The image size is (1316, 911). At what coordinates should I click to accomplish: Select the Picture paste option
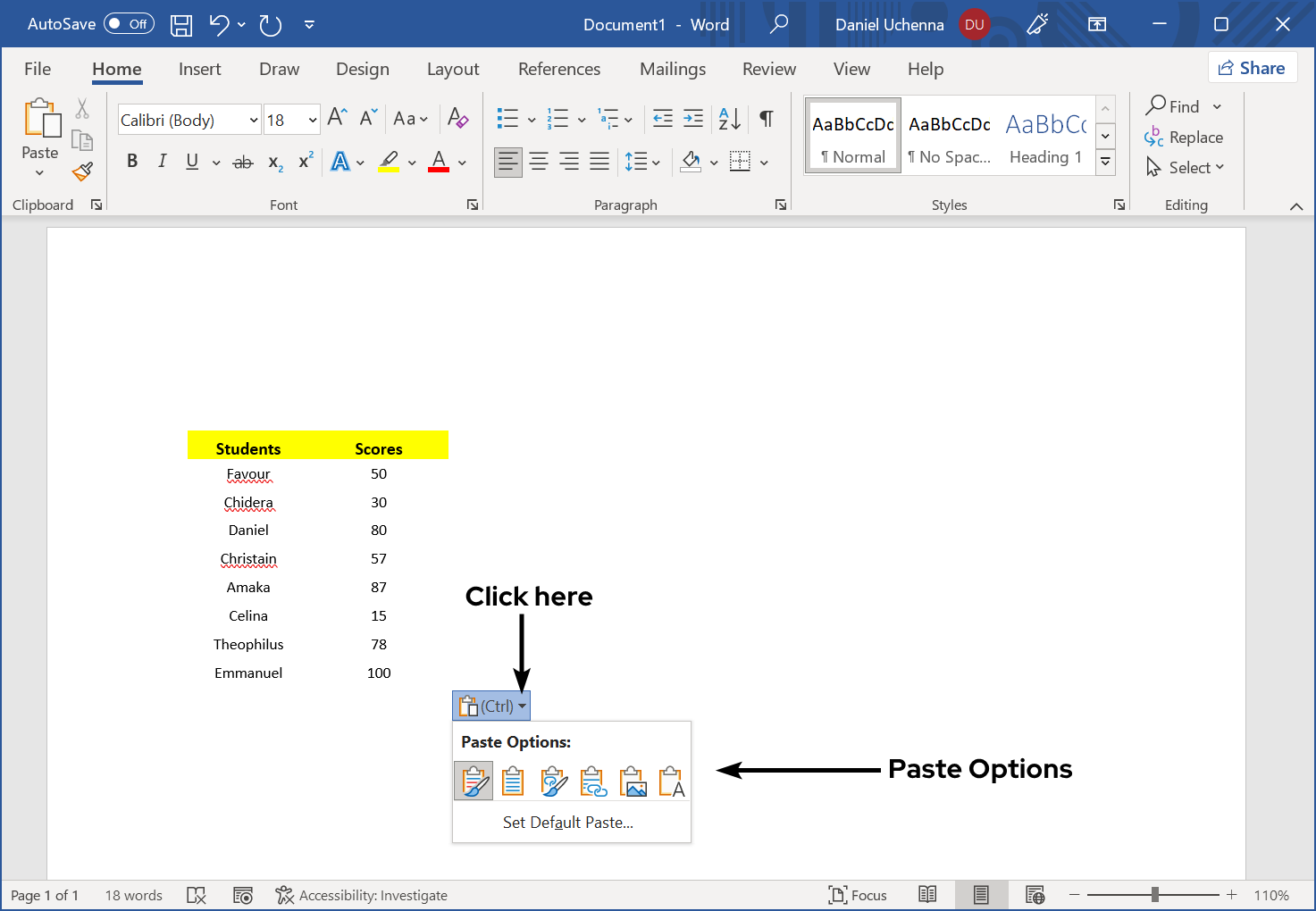coord(633,780)
